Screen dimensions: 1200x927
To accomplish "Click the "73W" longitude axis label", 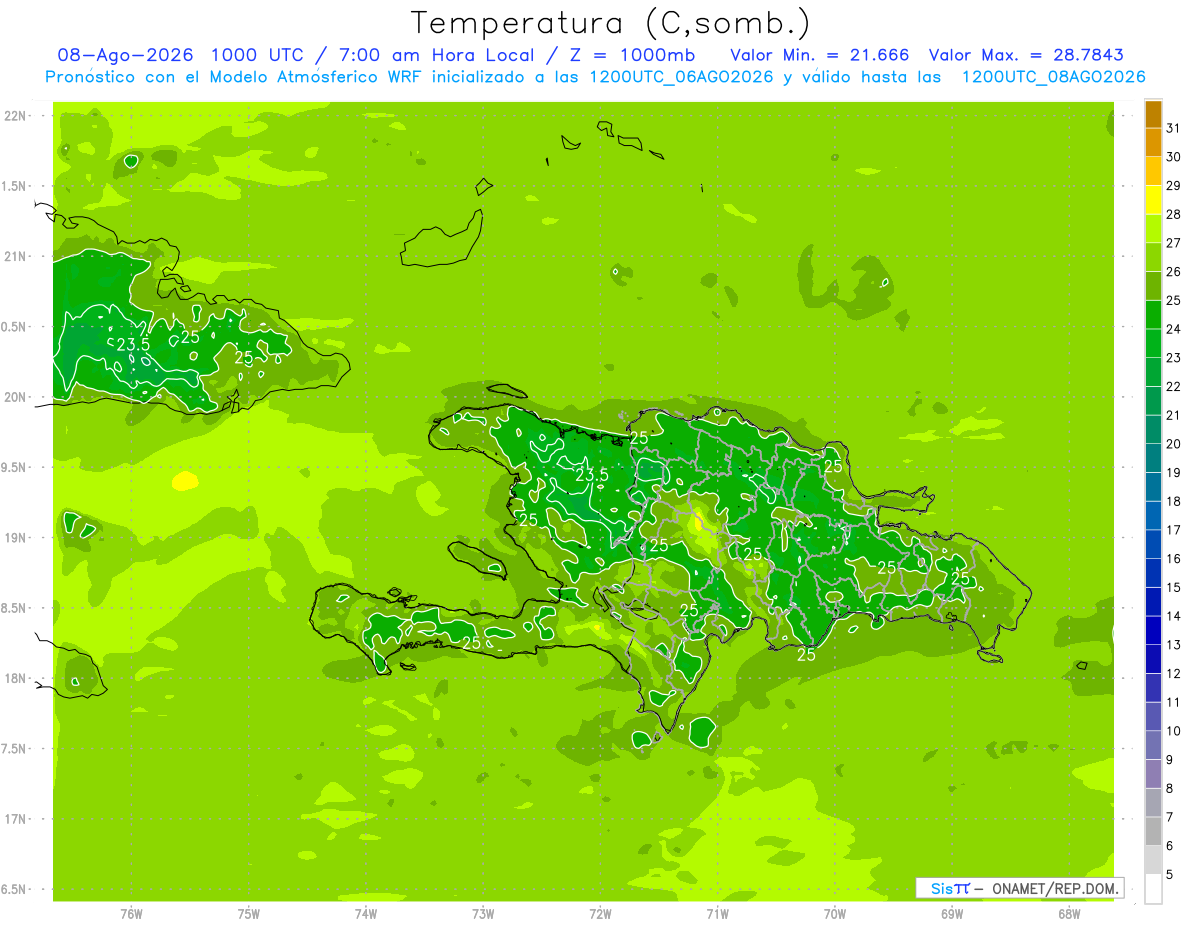I will (483, 913).
